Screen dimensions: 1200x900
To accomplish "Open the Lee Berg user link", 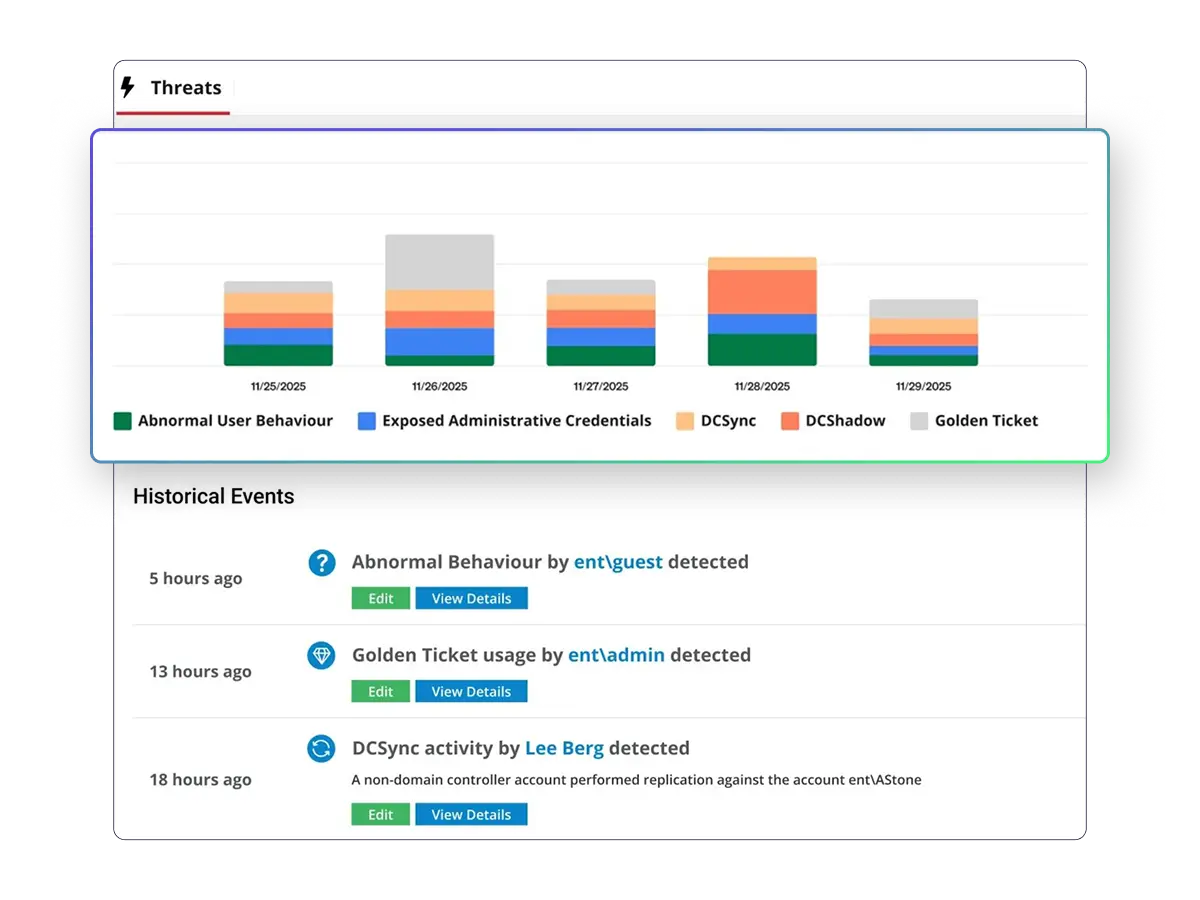I will [564, 748].
